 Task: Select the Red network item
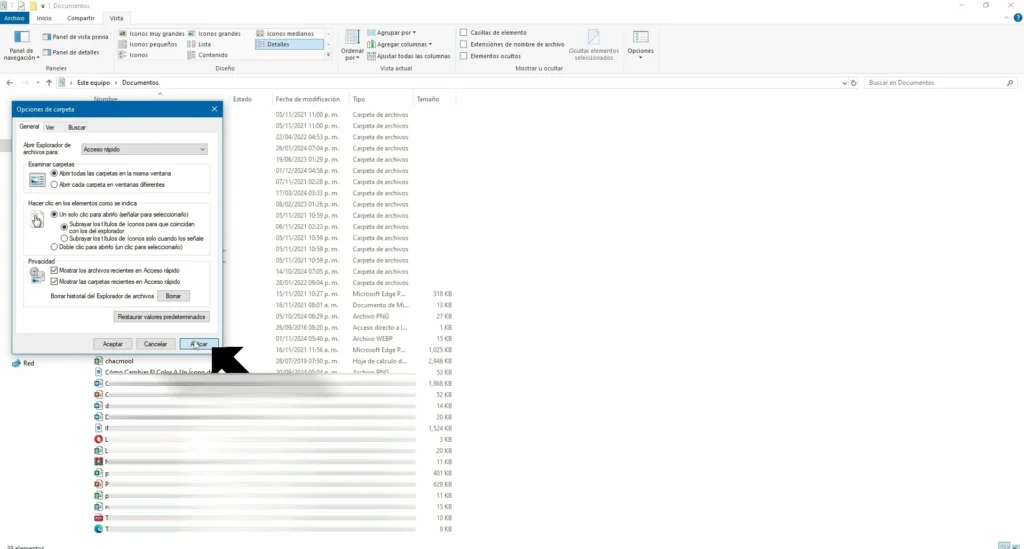click(x=23, y=363)
